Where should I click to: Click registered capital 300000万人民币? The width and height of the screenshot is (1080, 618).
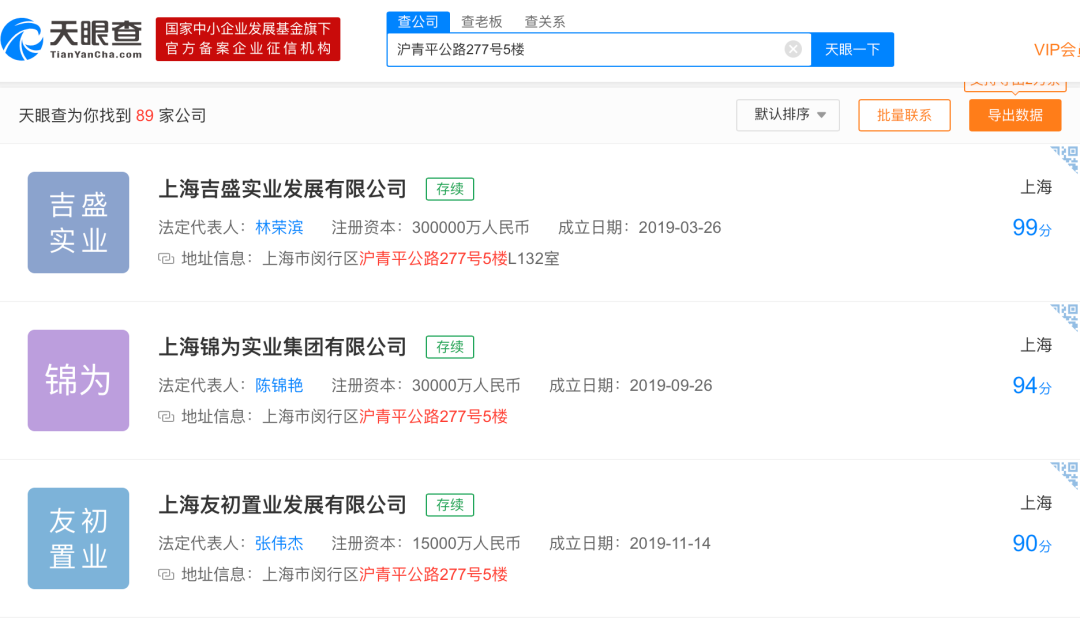pyautogui.click(x=470, y=227)
